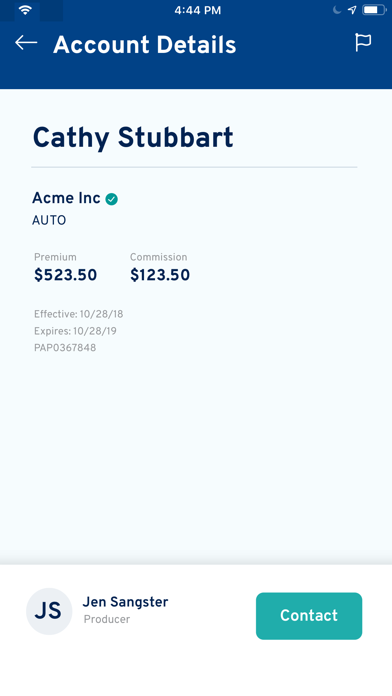Tap the flag icon in header
This screenshot has width=392, height=696.
(x=363, y=43)
